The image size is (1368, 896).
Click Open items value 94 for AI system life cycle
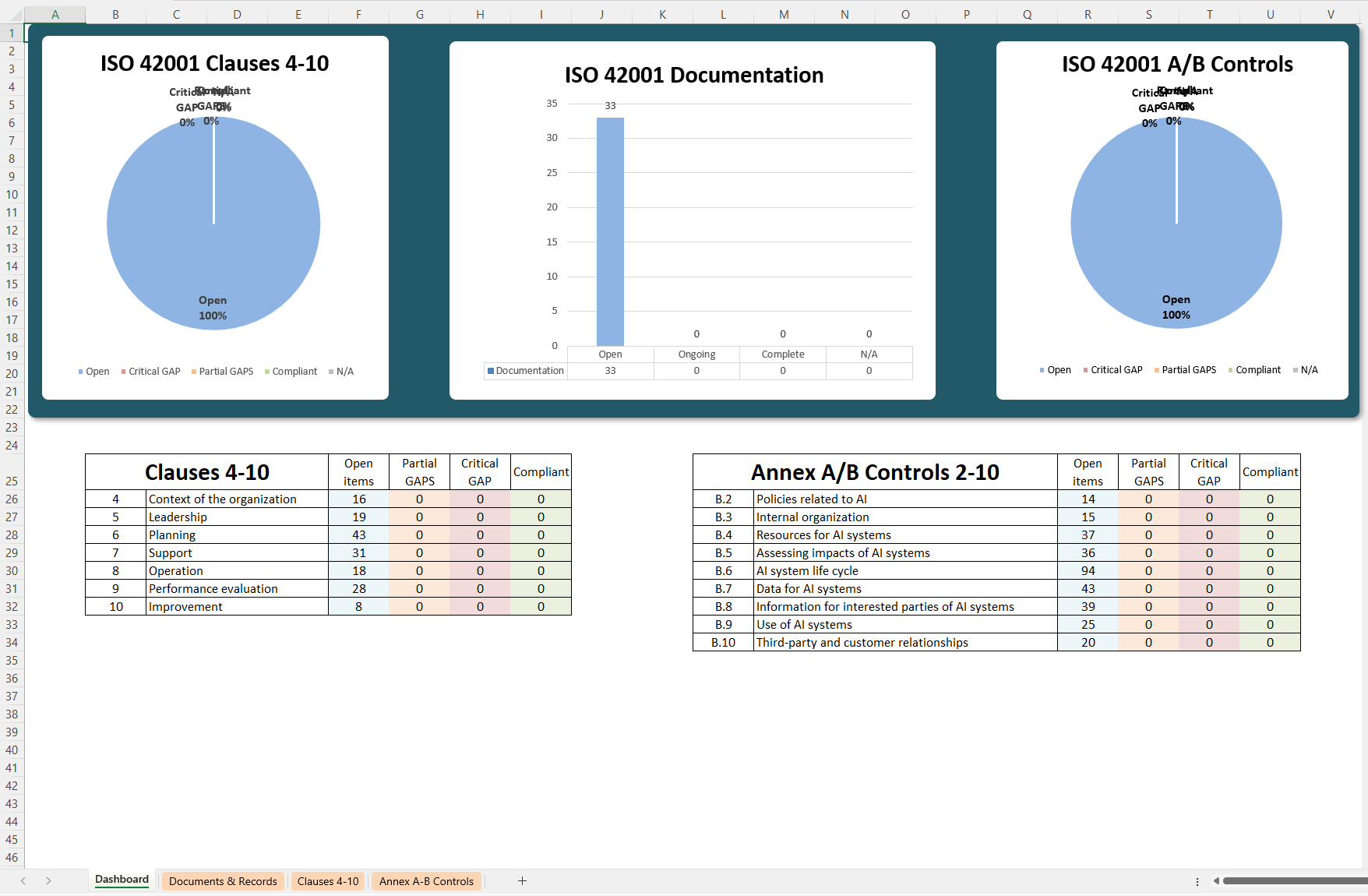pyautogui.click(x=1088, y=571)
